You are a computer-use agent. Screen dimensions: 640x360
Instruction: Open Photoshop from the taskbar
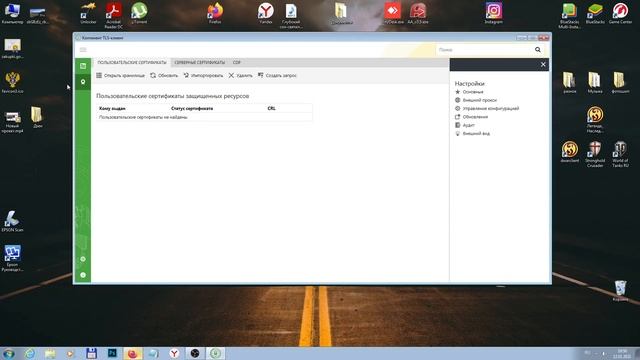[112, 353]
